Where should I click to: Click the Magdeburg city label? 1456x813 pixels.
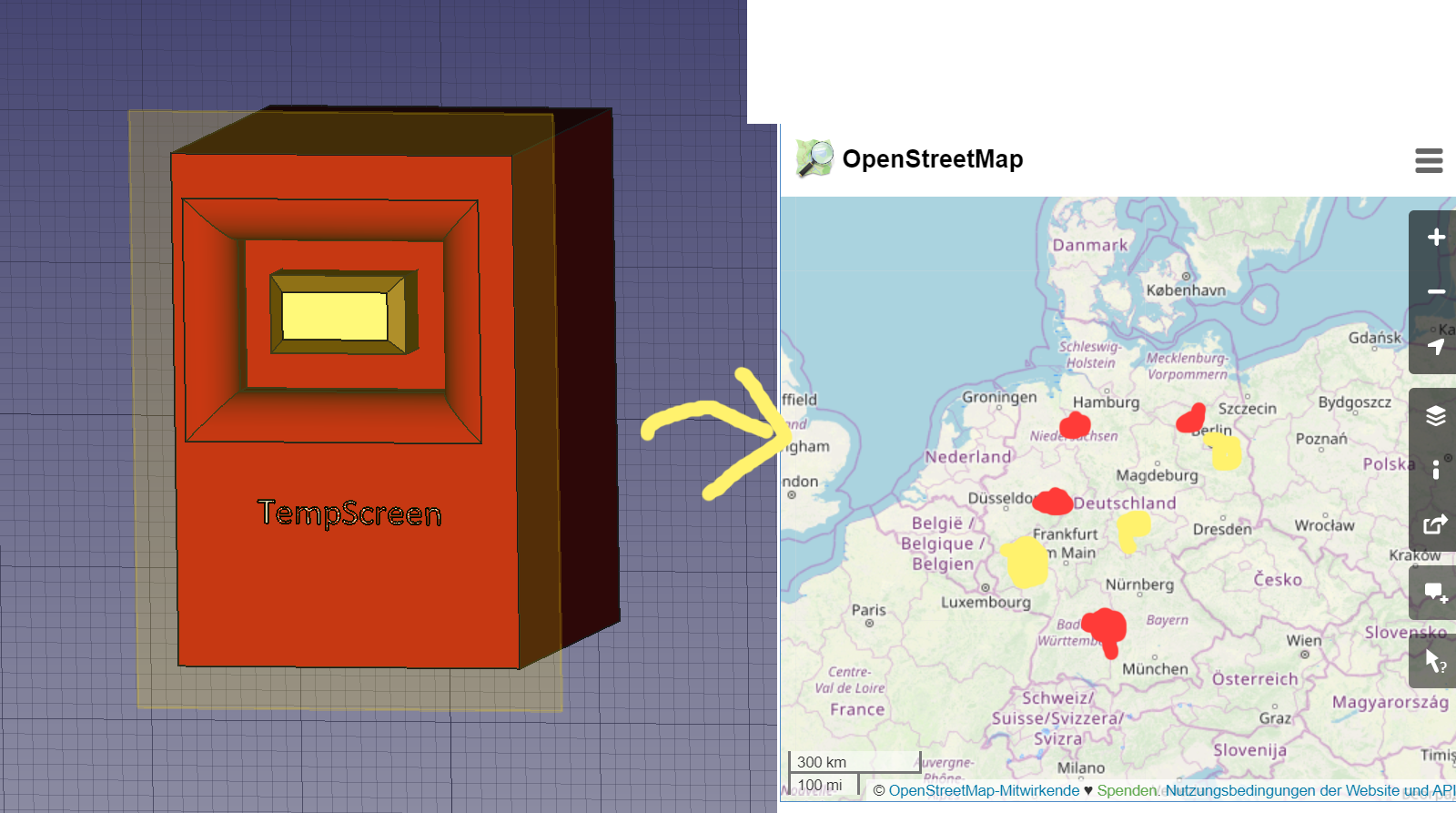click(1157, 475)
